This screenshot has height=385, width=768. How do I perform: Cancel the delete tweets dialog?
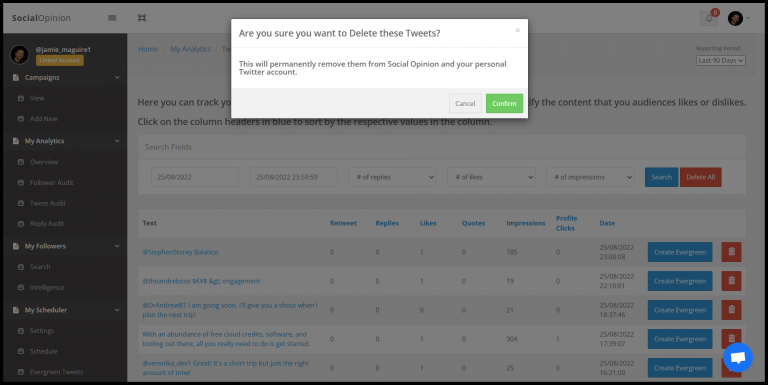click(x=465, y=103)
